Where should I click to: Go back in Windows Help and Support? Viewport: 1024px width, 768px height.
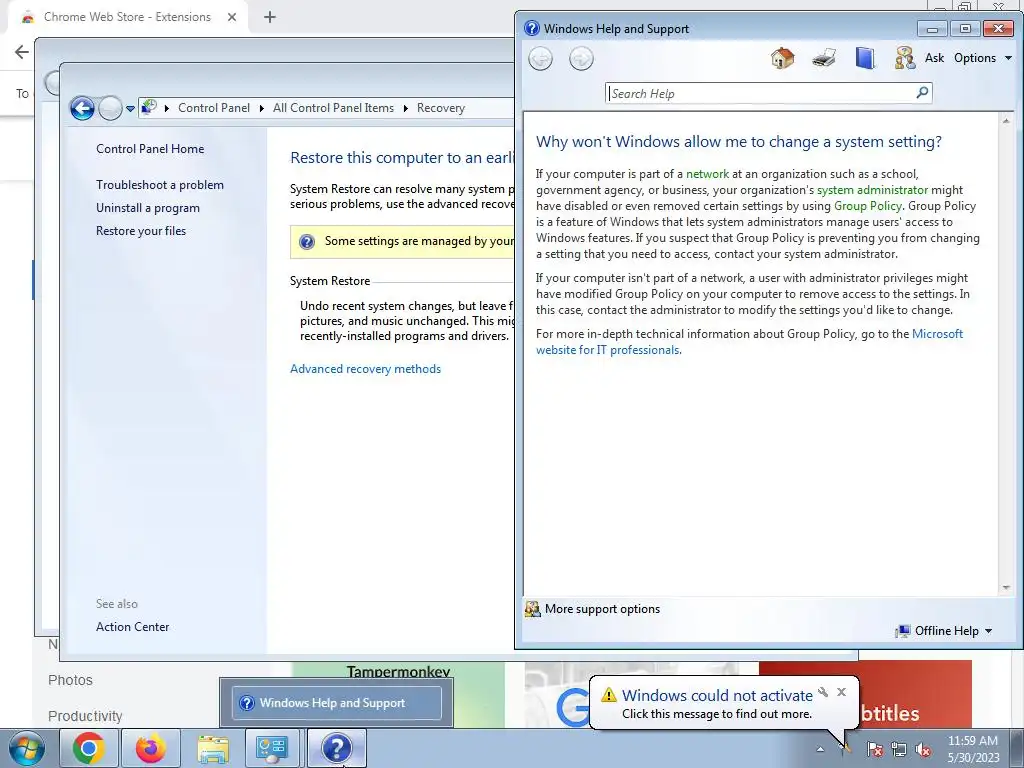[x=540, y=59]
